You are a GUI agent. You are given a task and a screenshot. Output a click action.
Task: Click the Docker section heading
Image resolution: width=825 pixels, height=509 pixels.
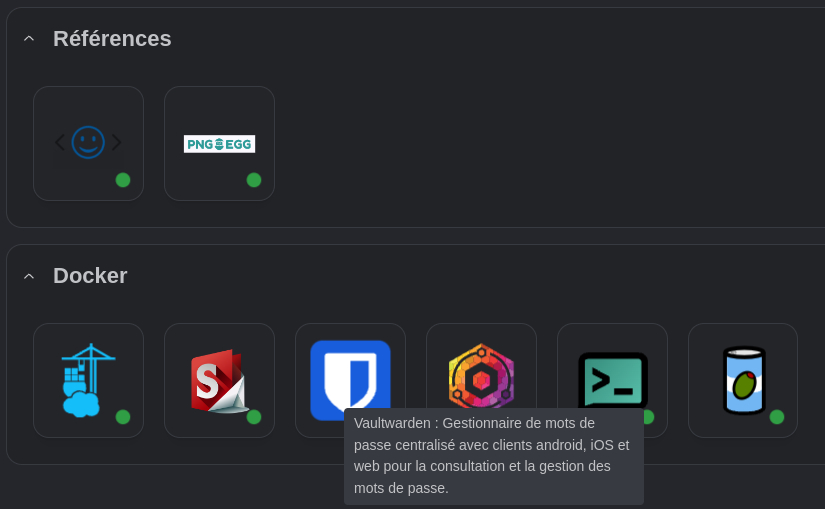click(x=90, y=276)
